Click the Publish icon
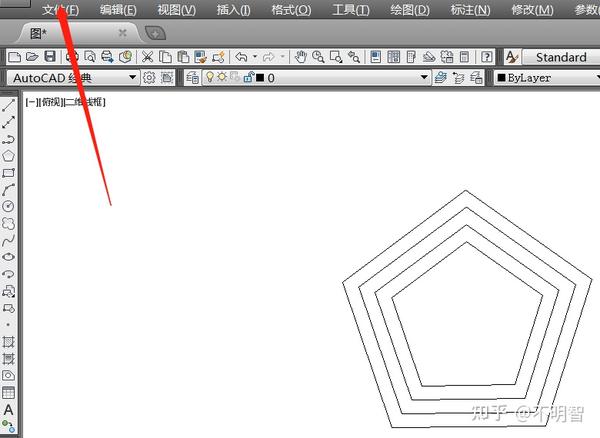600x438 pixels. tap(108, 57)
